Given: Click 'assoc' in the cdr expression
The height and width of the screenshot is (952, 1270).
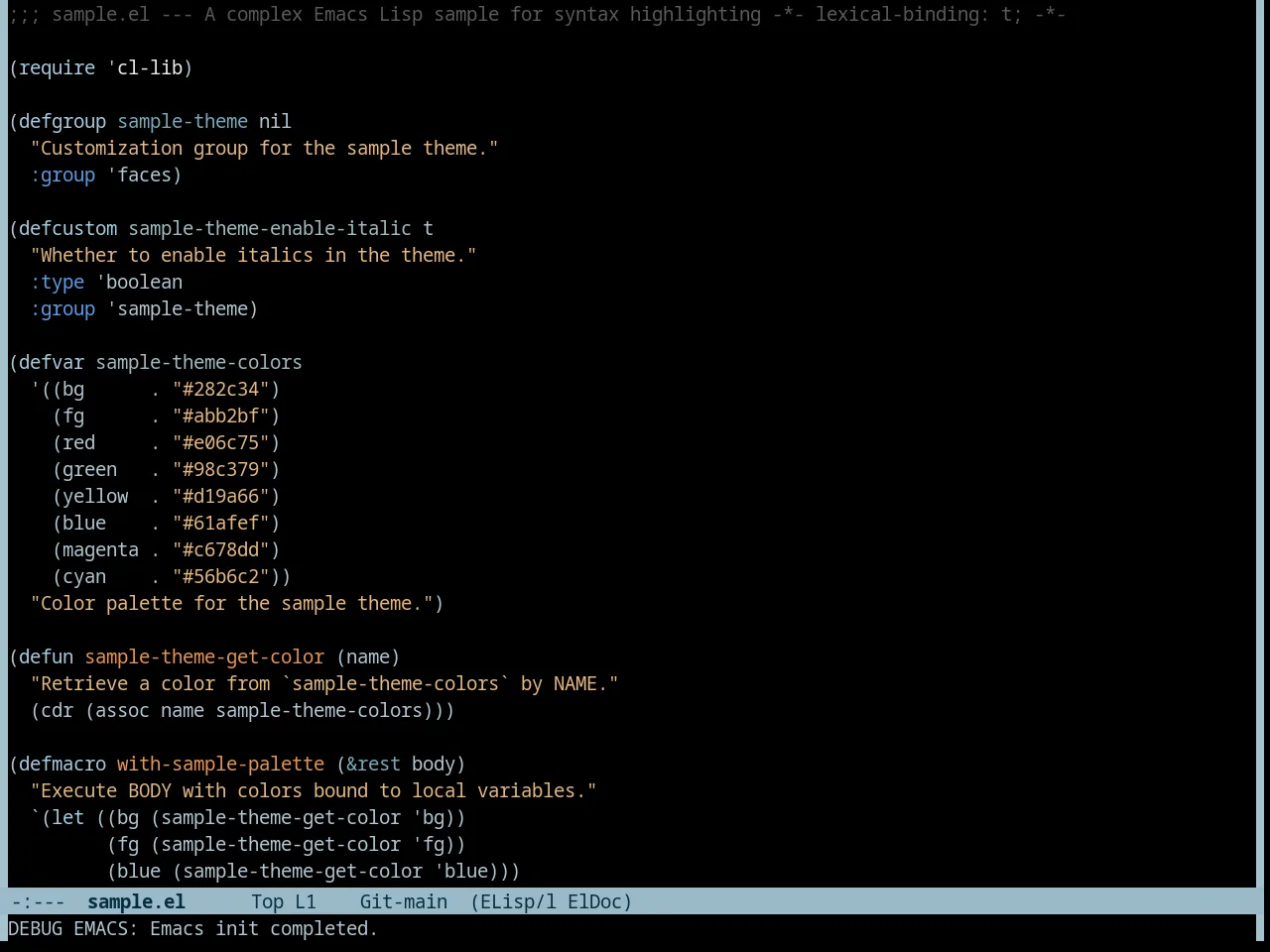Looking at the screenshot, I should (x=122, y=710).
